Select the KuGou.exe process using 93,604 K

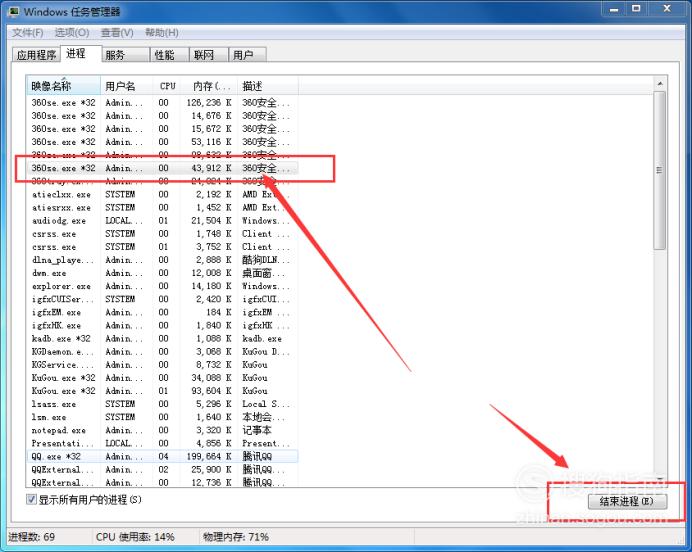(x=162, y=391)
